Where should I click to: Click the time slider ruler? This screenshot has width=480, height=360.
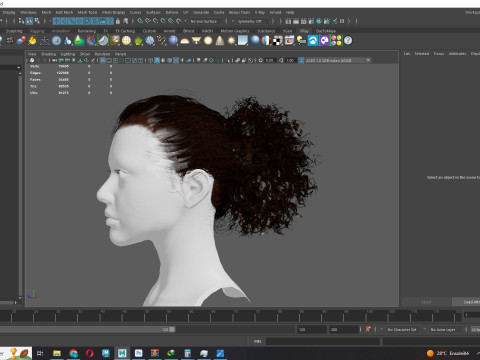pyautogui.click(x=231, y=315)
